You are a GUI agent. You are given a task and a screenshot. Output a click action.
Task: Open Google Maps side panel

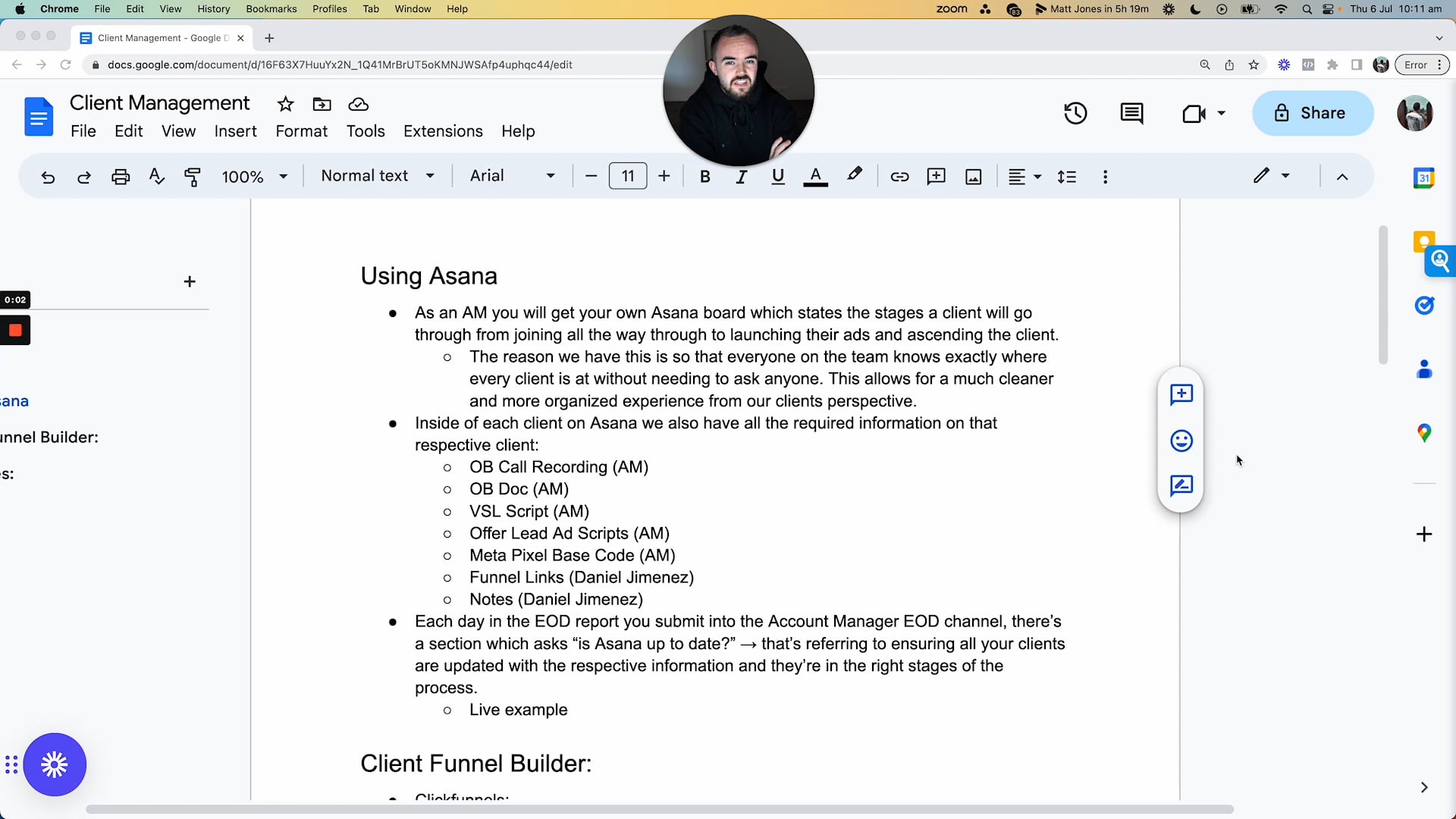(x=1424, y=433)
